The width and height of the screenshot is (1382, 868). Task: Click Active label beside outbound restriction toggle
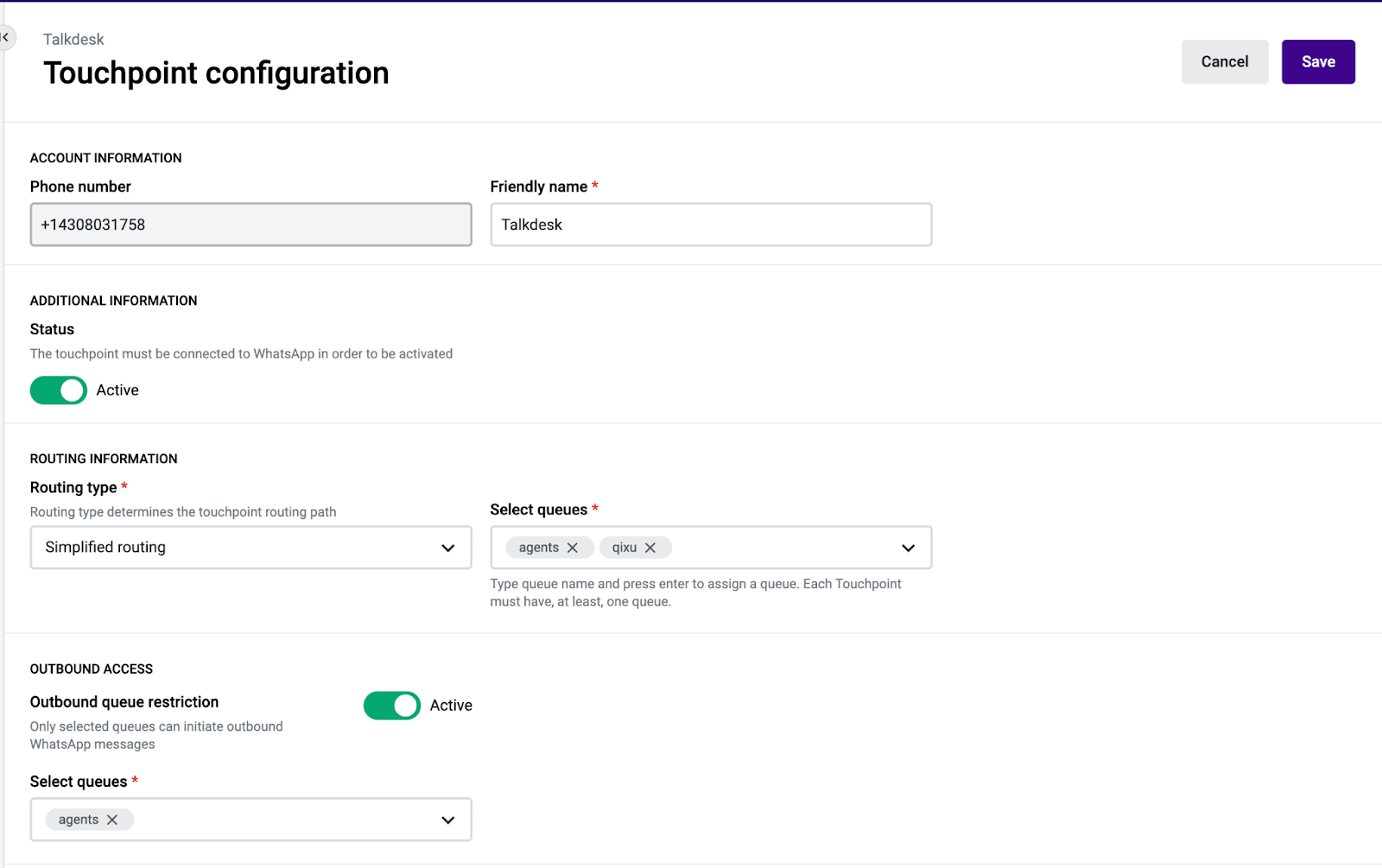pos(451,706)
